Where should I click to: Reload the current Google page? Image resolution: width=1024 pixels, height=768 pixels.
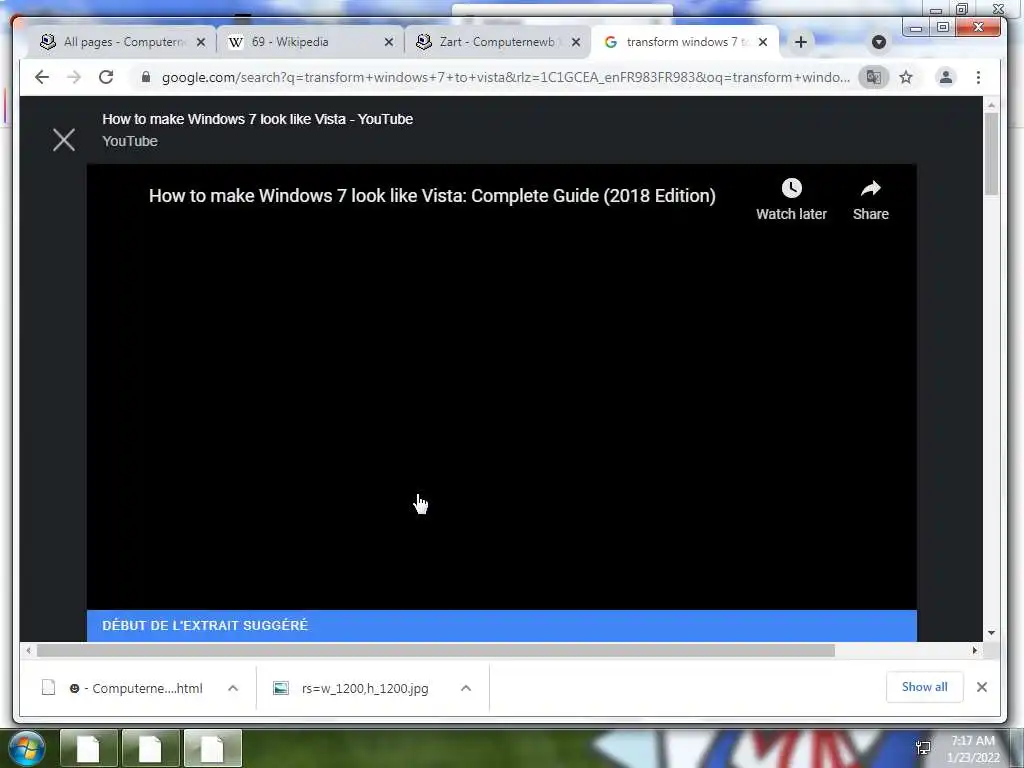point(106,78)
